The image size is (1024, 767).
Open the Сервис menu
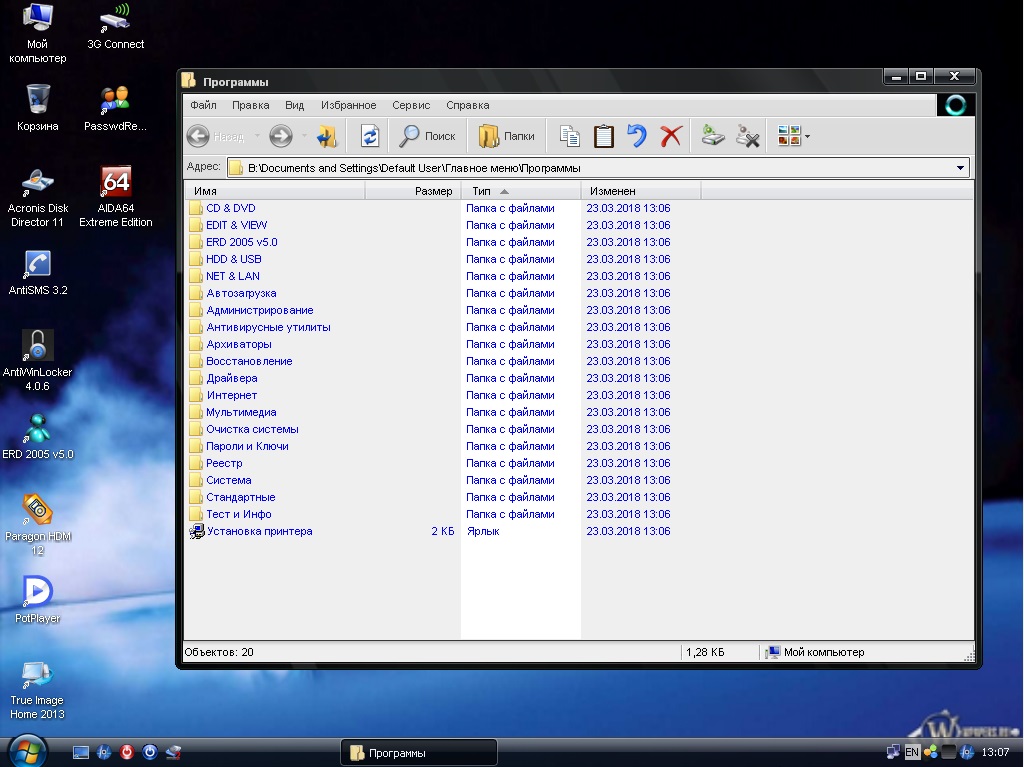tap(411, 105)
